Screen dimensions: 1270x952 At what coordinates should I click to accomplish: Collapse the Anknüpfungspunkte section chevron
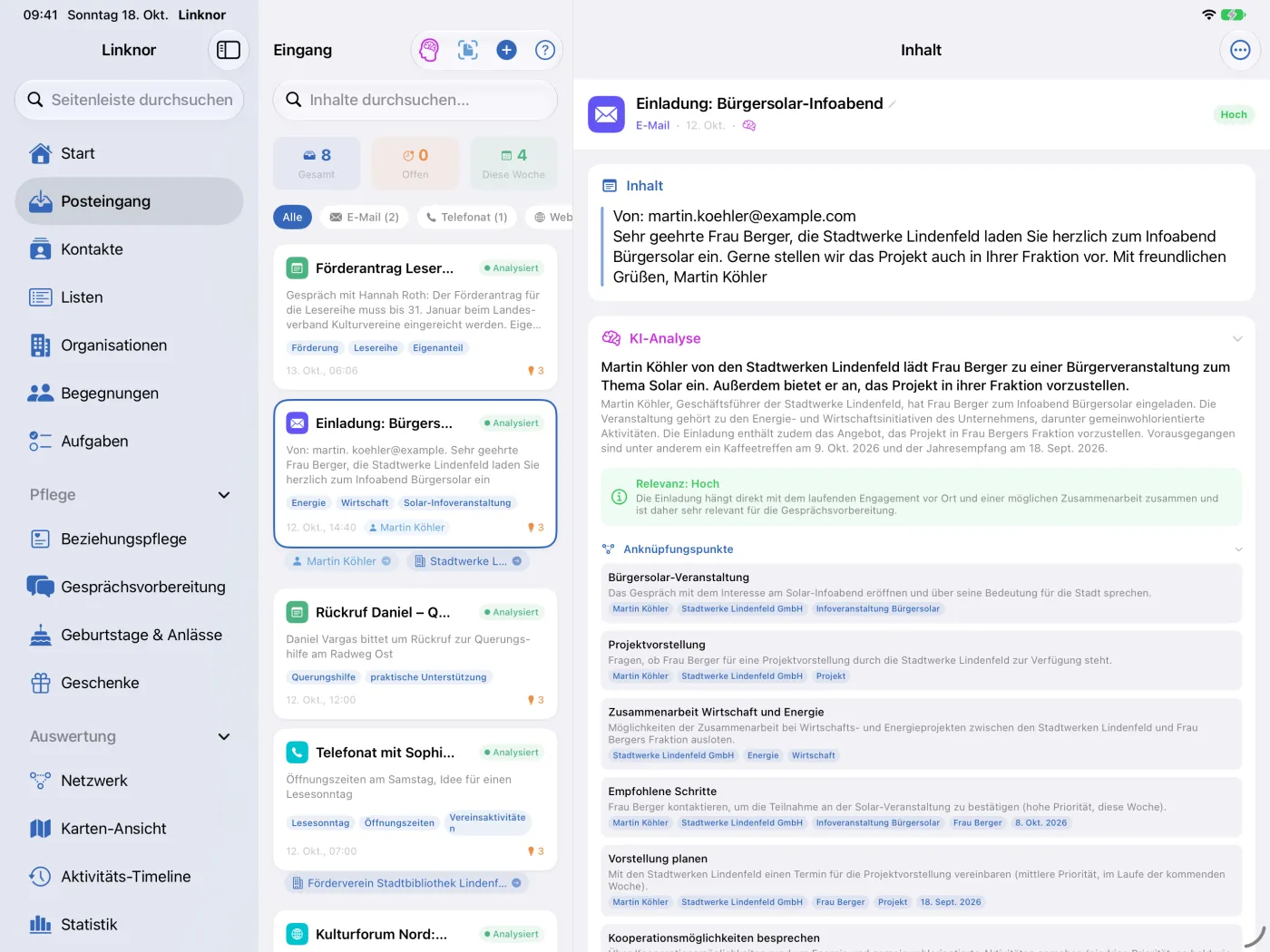coord(1238,549)
